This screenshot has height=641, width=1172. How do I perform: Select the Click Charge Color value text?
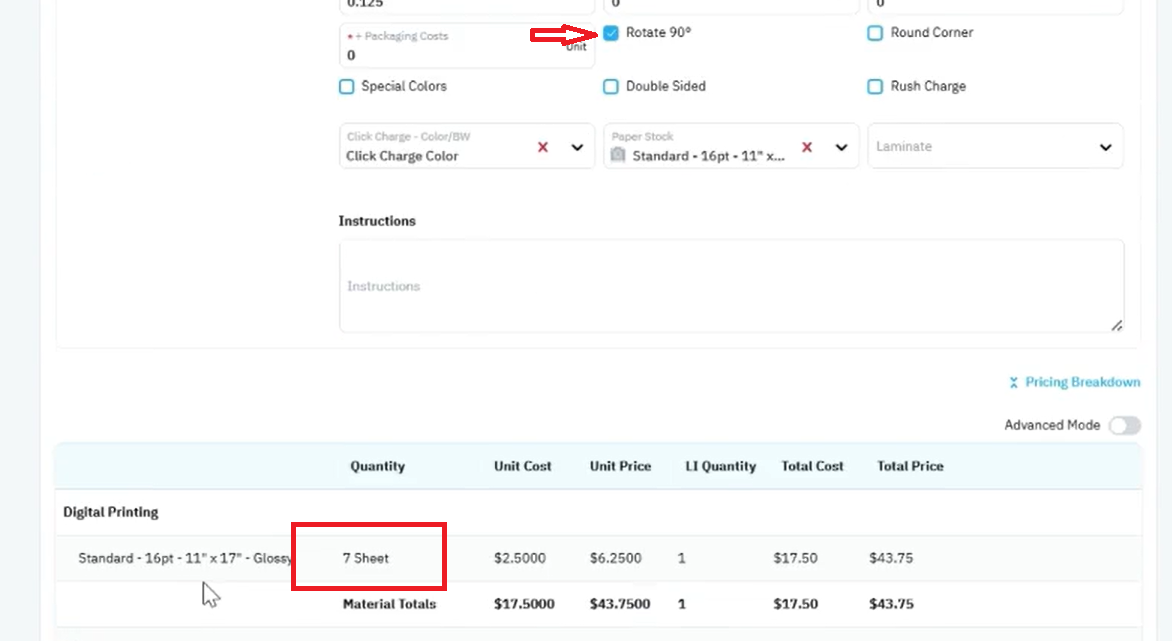[402, 156]
